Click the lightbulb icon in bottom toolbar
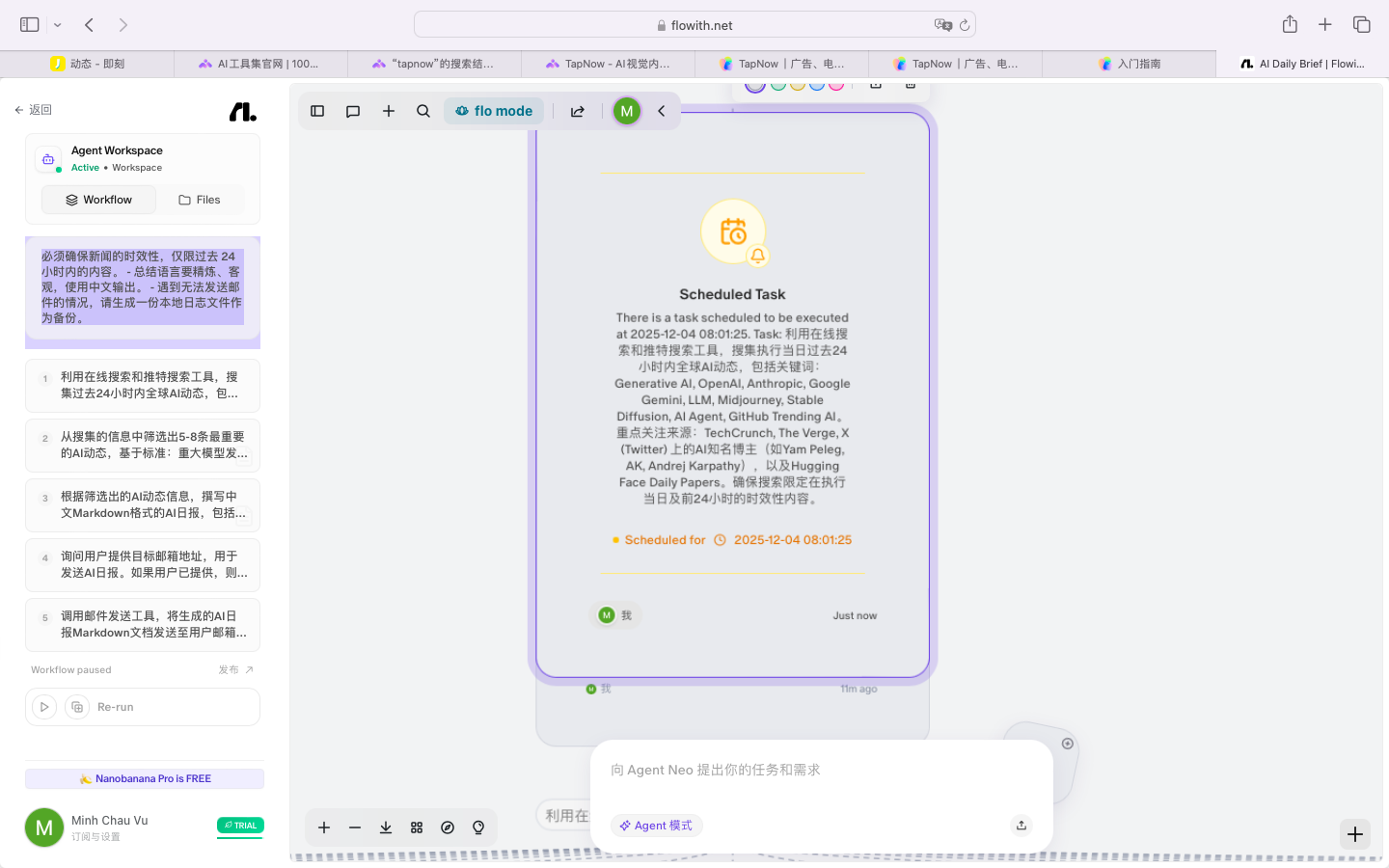The height and width of the screenshot is (868, 1389). 478,827
